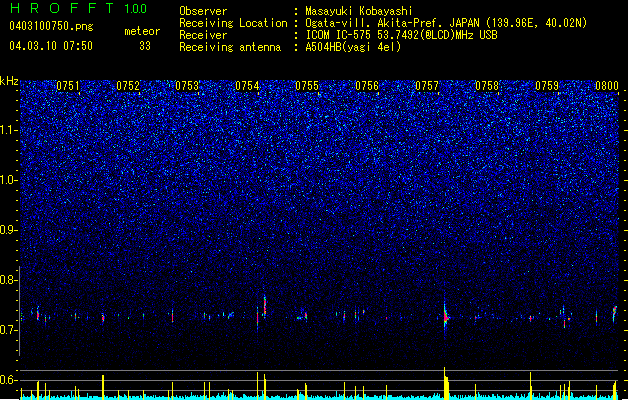Viewport: 629px width, 400px height.
Task: Select observer name Masayuki Kobayashi
Action: pyautogui.click(x=359, y=11)
